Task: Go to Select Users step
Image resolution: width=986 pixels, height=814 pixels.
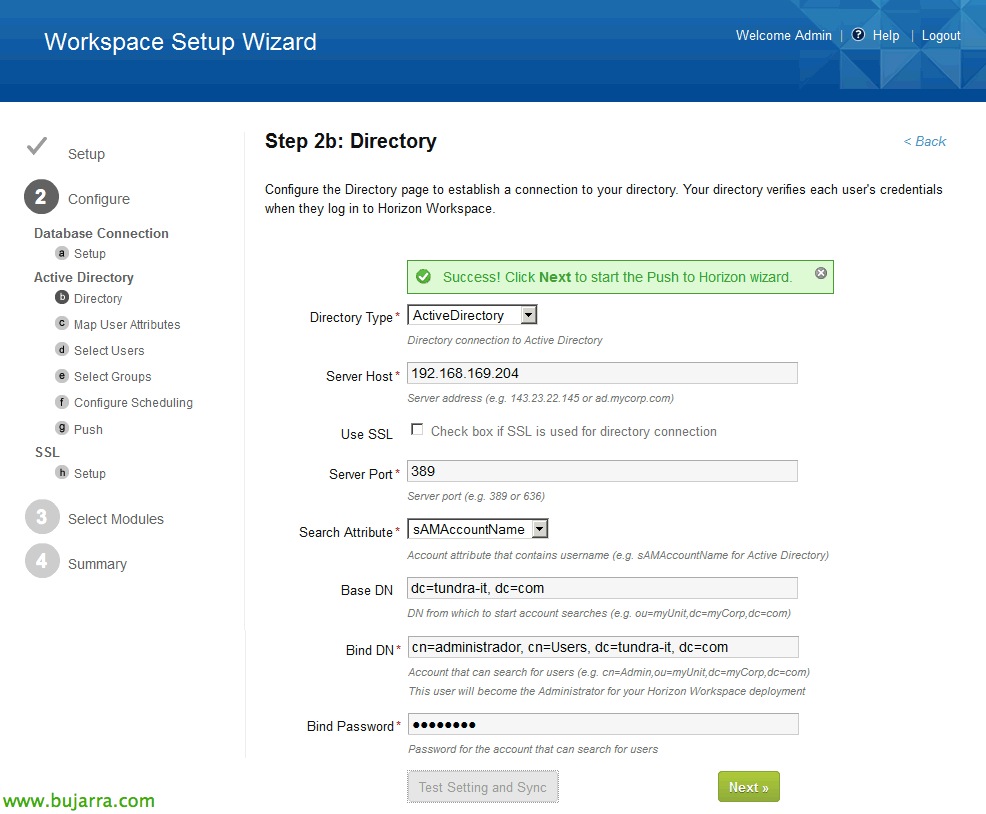Action: point(109,350)
